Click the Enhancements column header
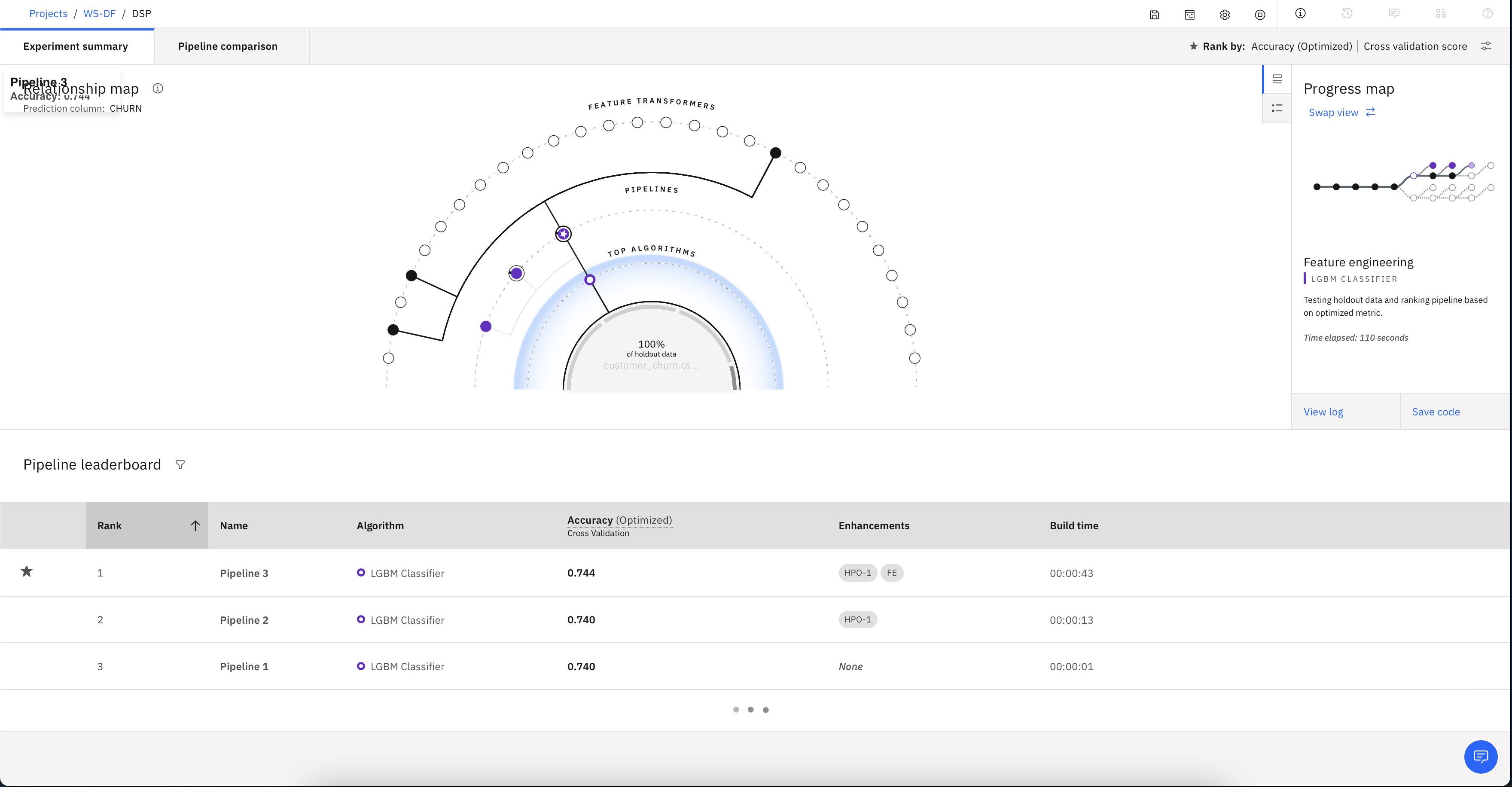Viewport: 1512px width, 787px height. coord(873,526)
